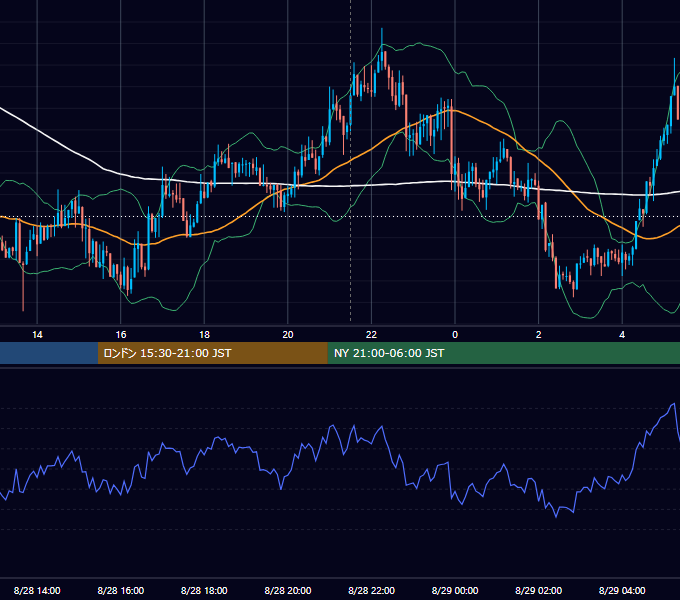This screenshot has width=680, height=600.
Task: Click the 8/28 18:00 indicator axis label
Action: click(x=204, y=590)
